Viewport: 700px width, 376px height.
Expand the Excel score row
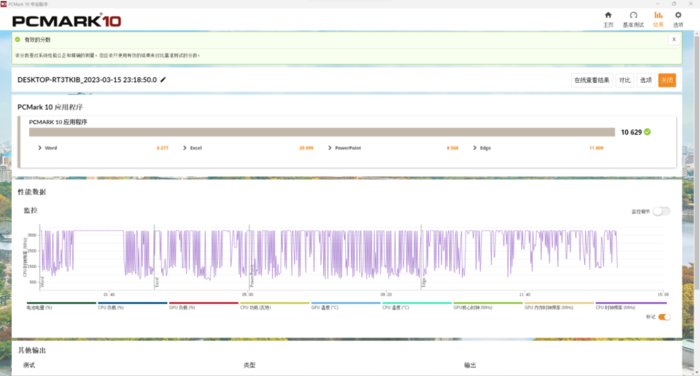point(185,148)
